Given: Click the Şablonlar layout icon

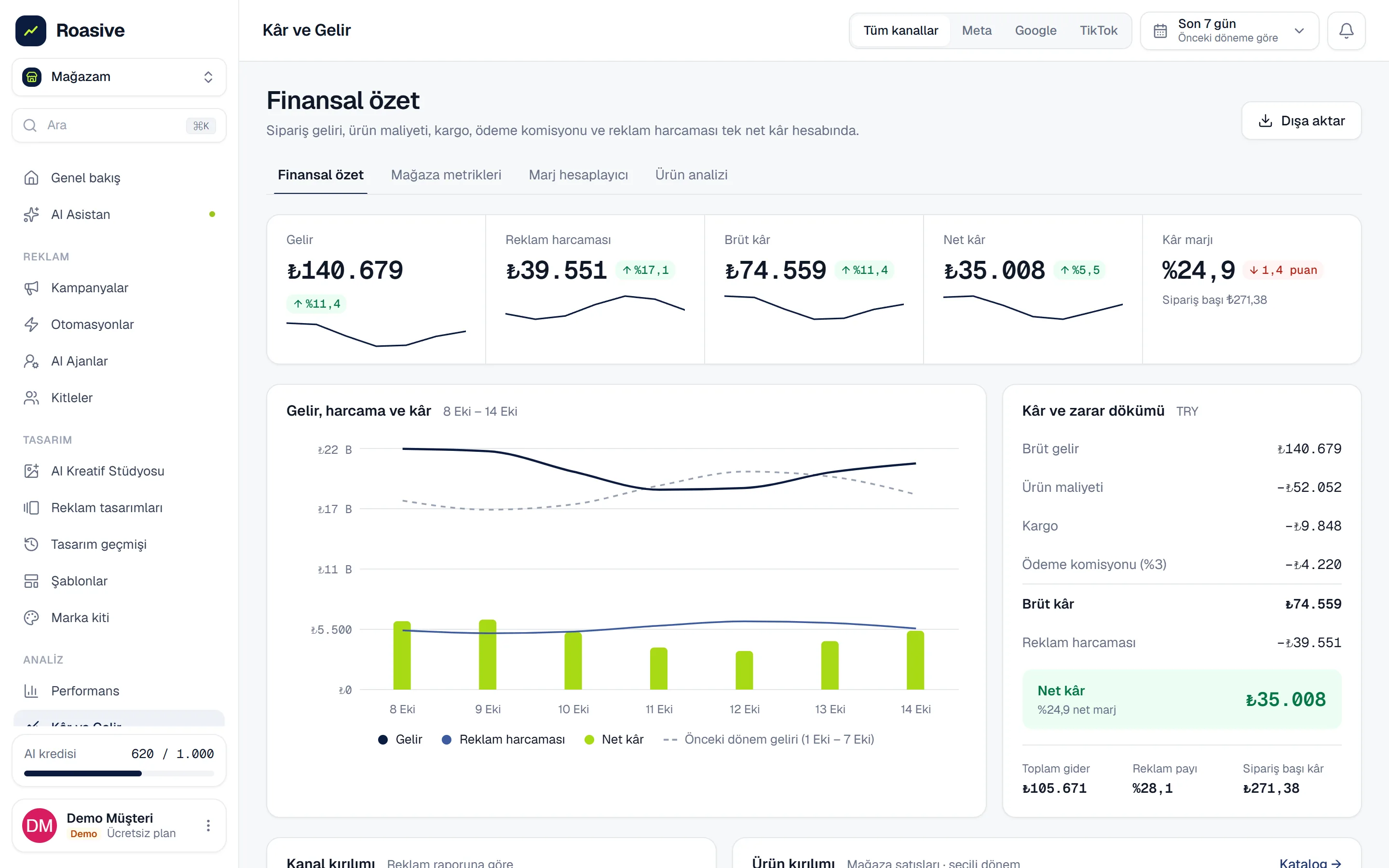Looking at the screenshot, I should pos(31,581).
